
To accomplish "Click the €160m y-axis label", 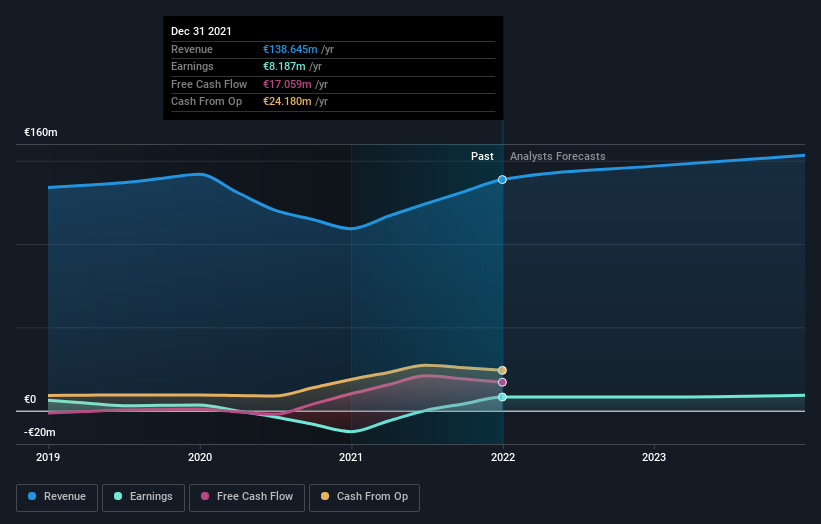I will pyautogui.click(x=41, y=132).
